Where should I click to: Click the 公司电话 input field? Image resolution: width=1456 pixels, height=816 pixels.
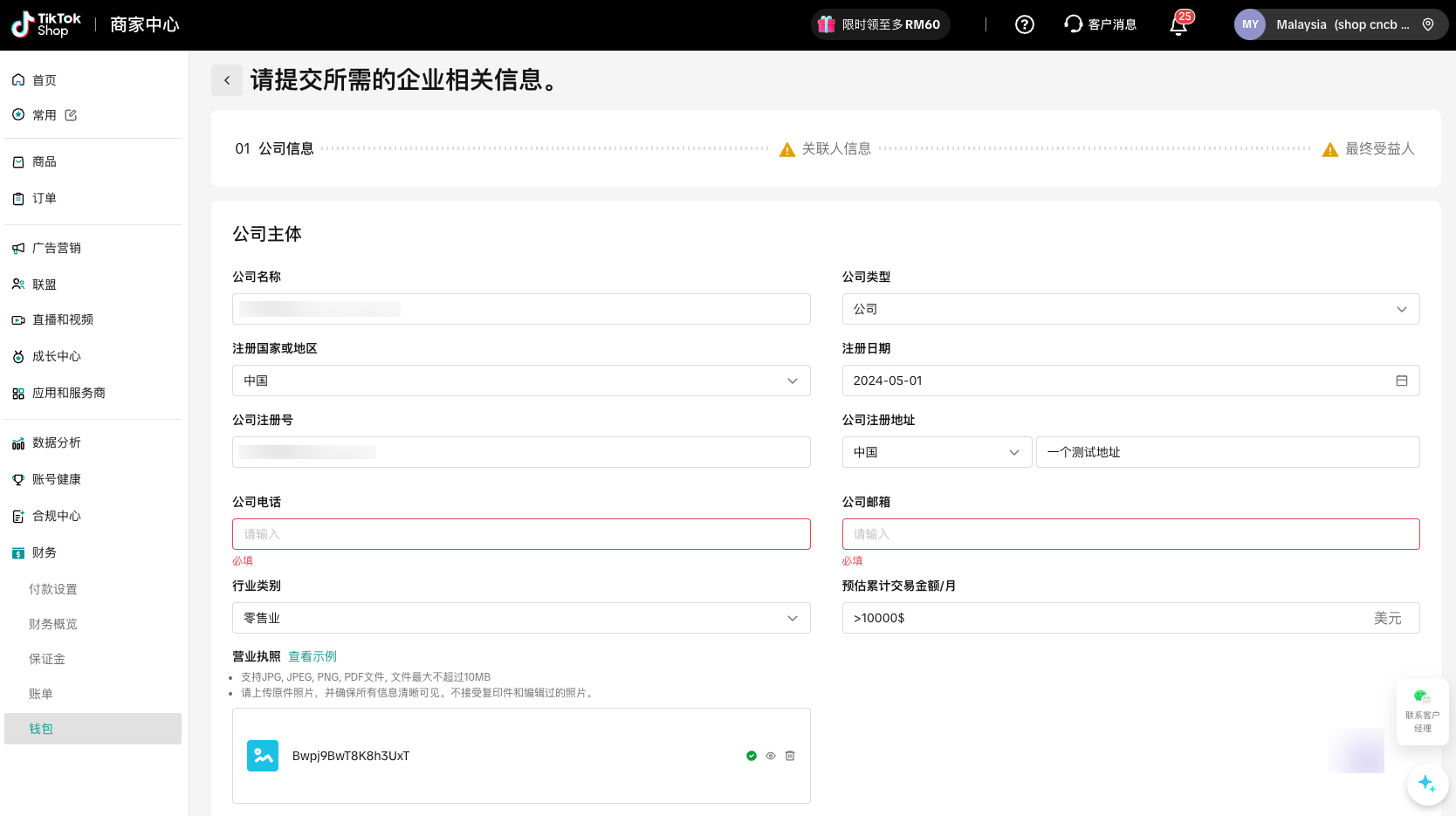[521, 534]
